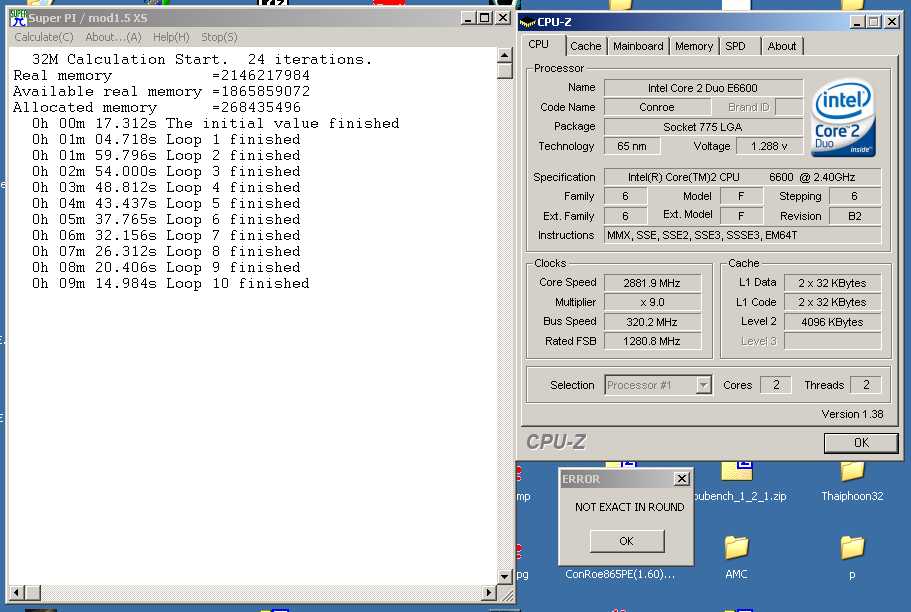
Task: Open the Stop(S) menu in Super PI
Action: pos(219,37)
